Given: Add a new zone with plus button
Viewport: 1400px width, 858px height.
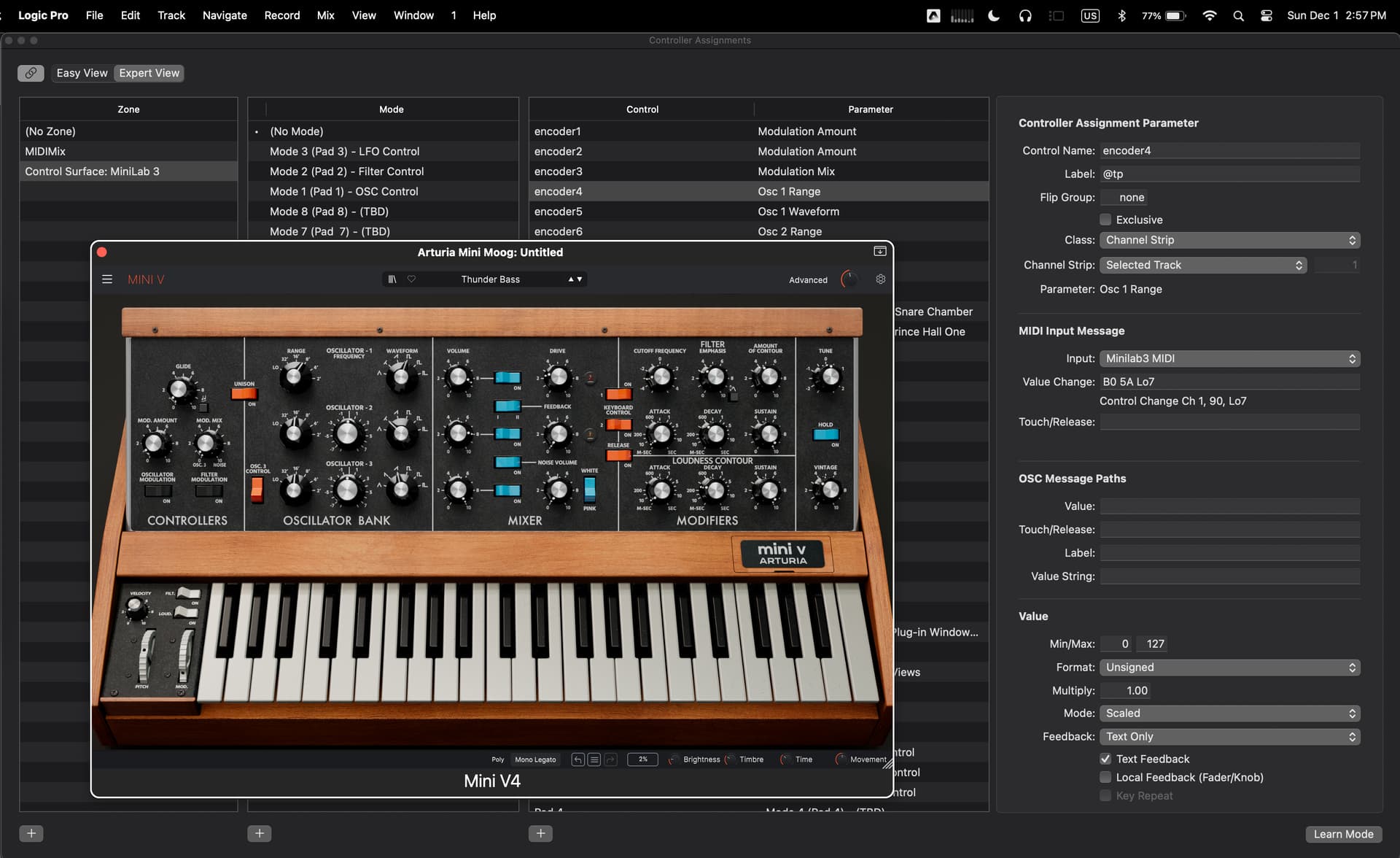Looking at the screenshot, I should coord(31,833).
